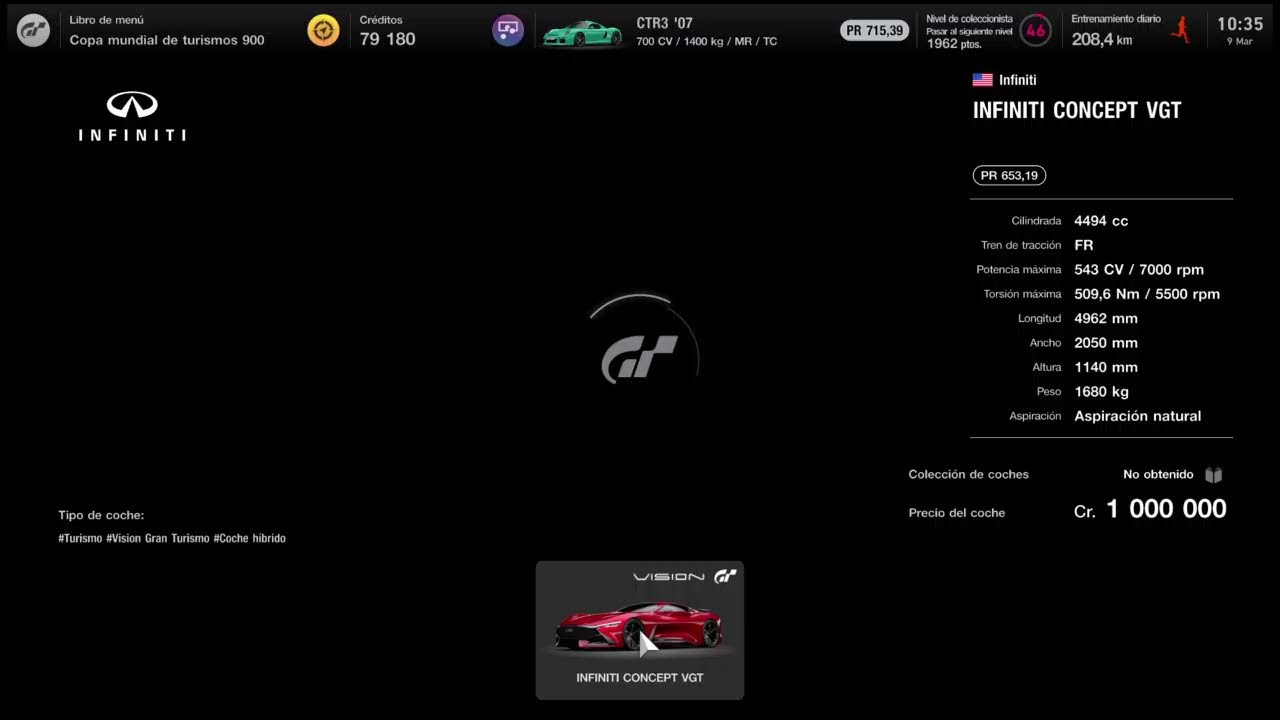Select the purple garage car-swap icon
This screenshot has height=720, width=1280.
point(508,30)
